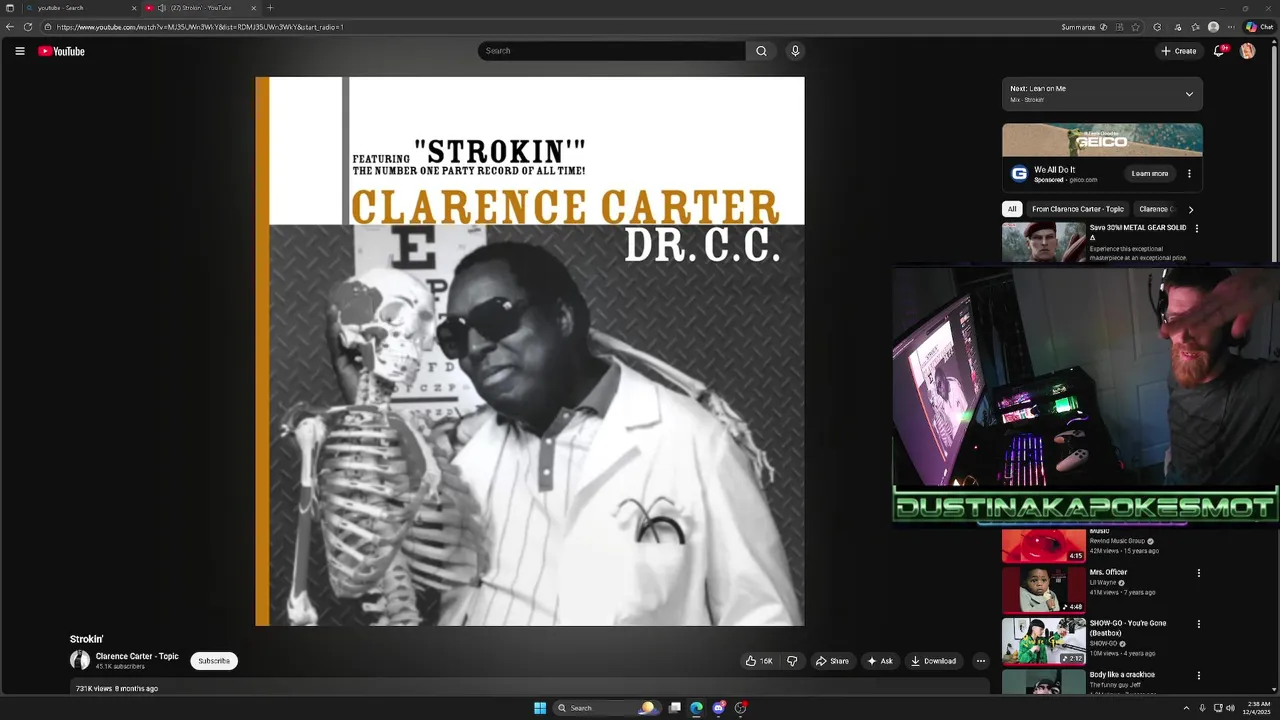This screenshot has height=720, width=1280.
Task: Open the GEICO ad banner image
Action: pyautogui.click(x=1102, y=140)
